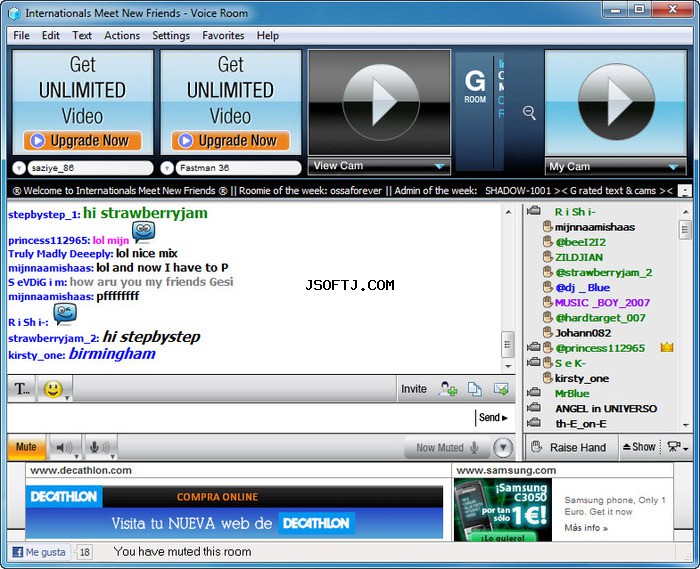Click the Invite button
The height and width of the screenshot is (569, 700).
414,389
